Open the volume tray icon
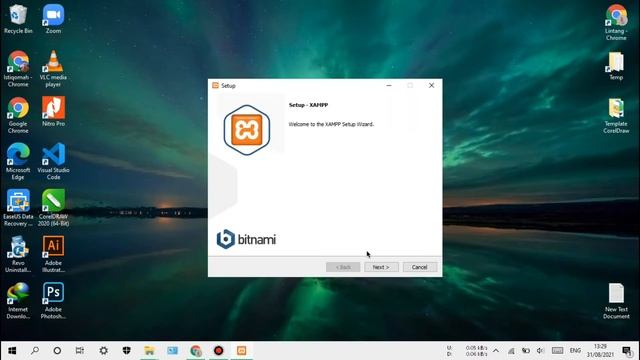The image size is (640, 360). point(540,351)
